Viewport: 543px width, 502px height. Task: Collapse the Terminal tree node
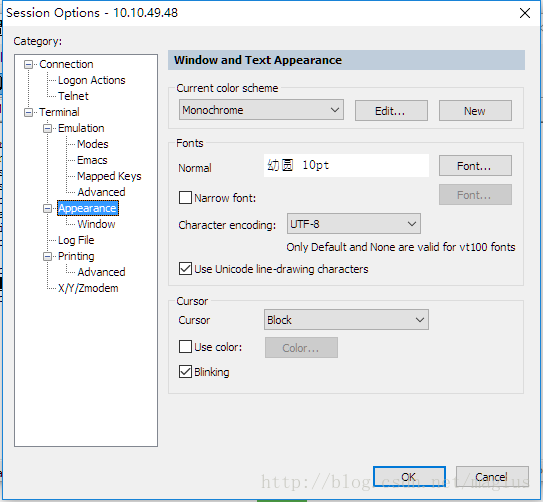click(28, 112)
